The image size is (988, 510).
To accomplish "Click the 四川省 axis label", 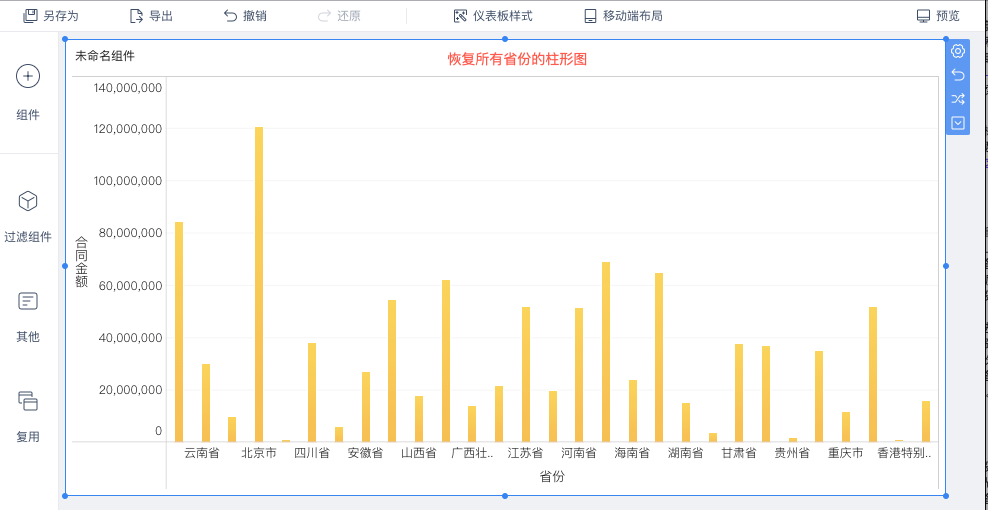I will click(x=312, y=453).
